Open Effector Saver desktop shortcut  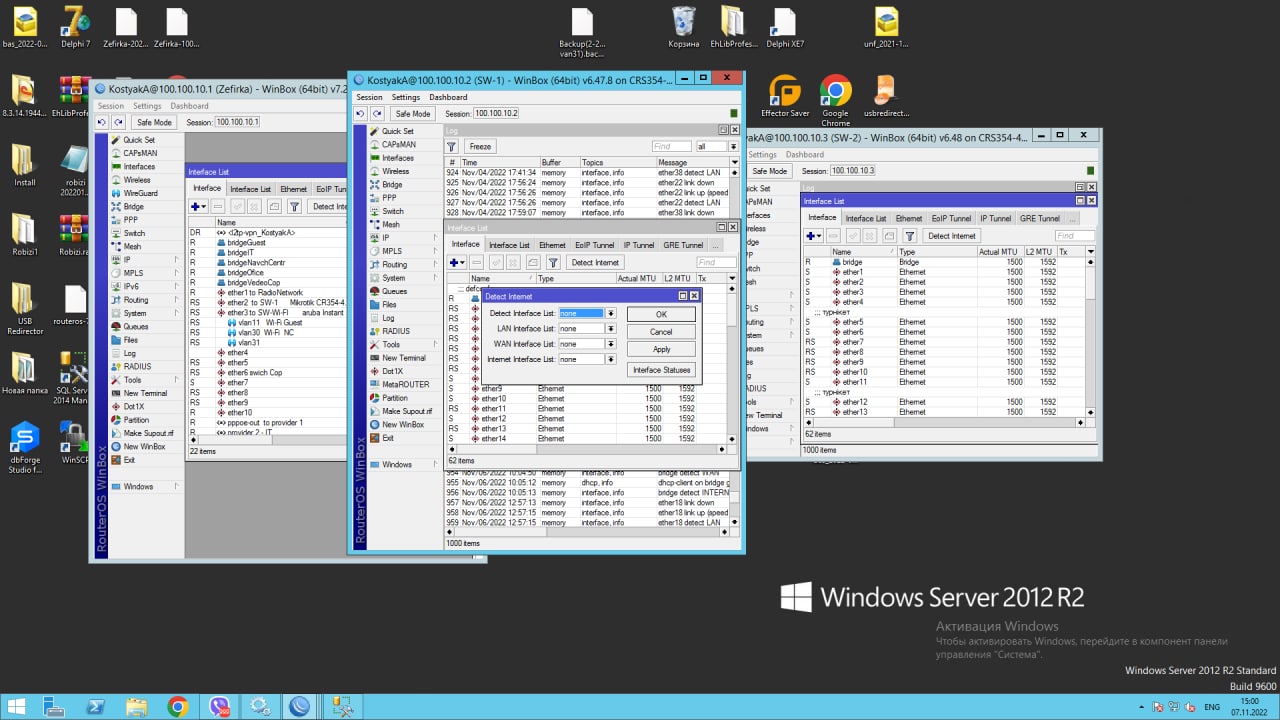(x=785, y=98)
